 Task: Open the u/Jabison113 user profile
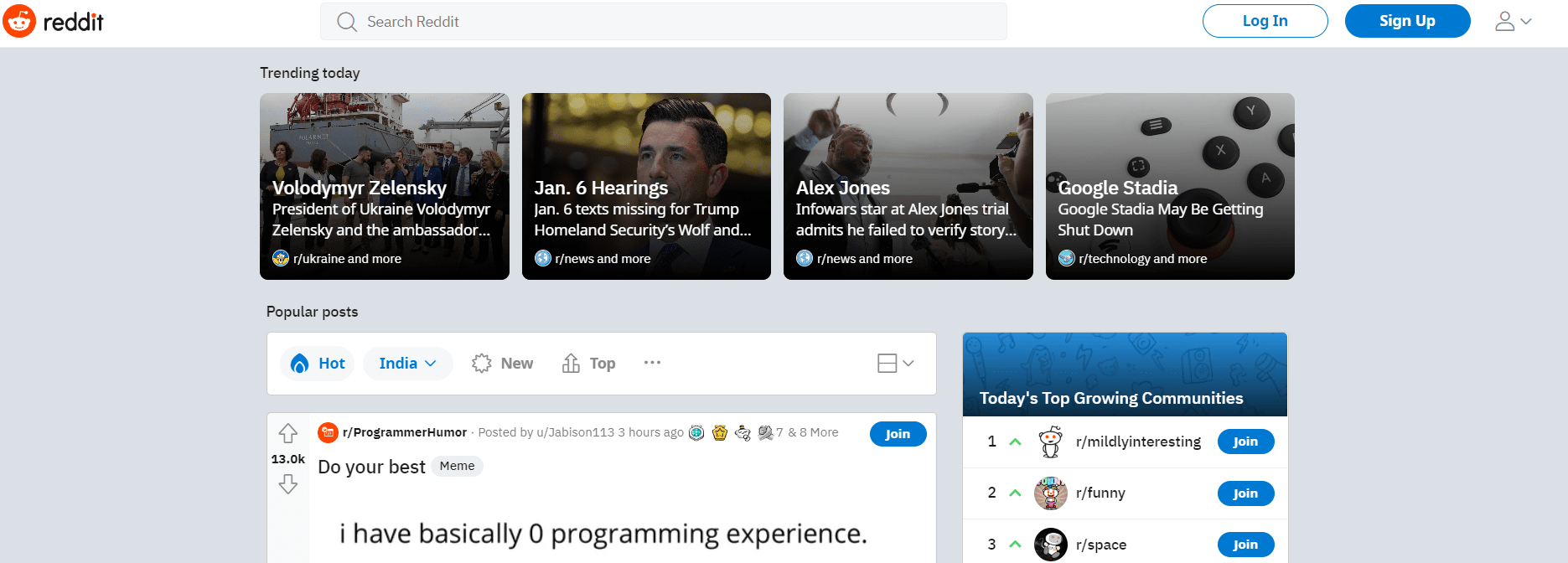576,432
